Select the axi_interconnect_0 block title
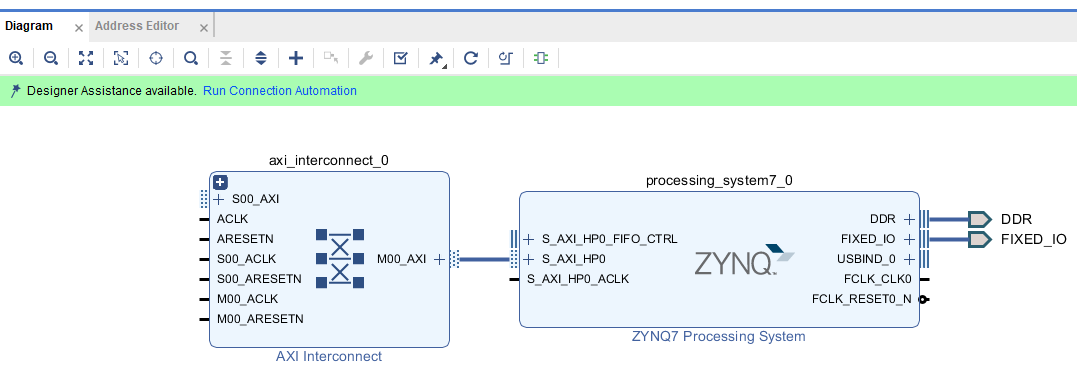The height and width of the screenshot is (366, 1077). click(328, 161)
